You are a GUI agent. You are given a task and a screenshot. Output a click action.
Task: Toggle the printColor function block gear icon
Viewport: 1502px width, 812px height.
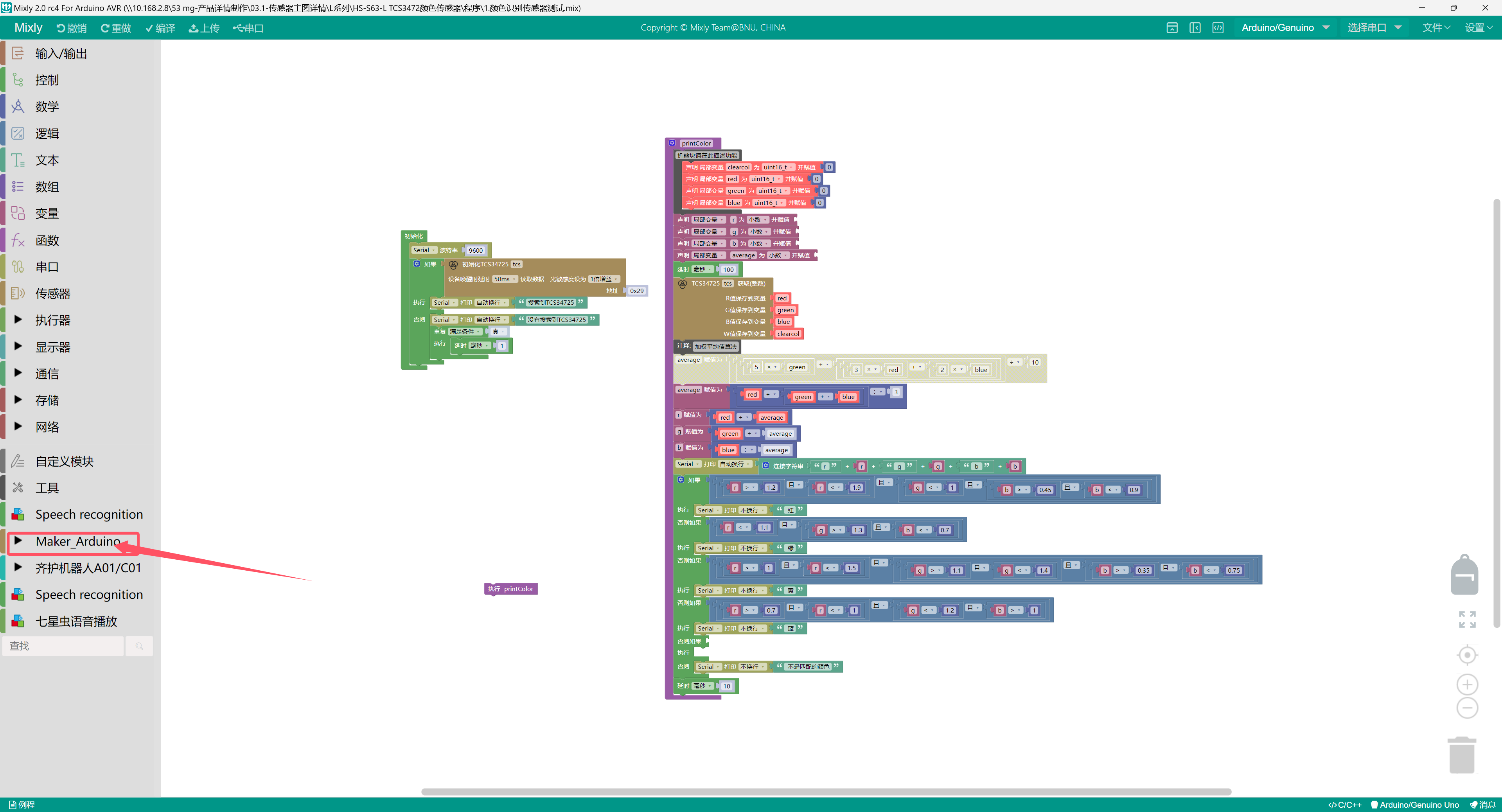coord(672,143)
